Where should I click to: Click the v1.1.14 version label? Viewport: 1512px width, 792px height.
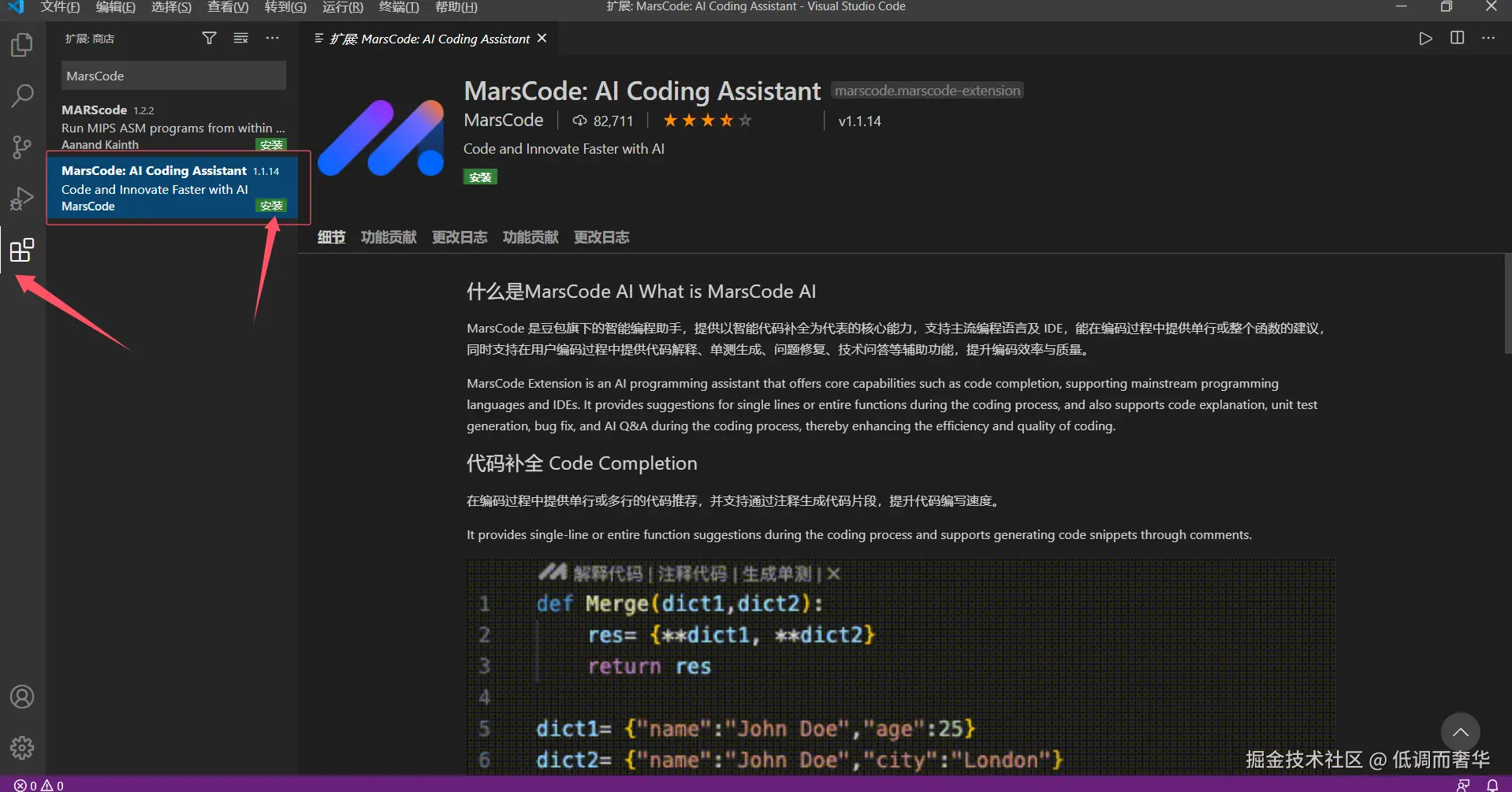point(860,121)
